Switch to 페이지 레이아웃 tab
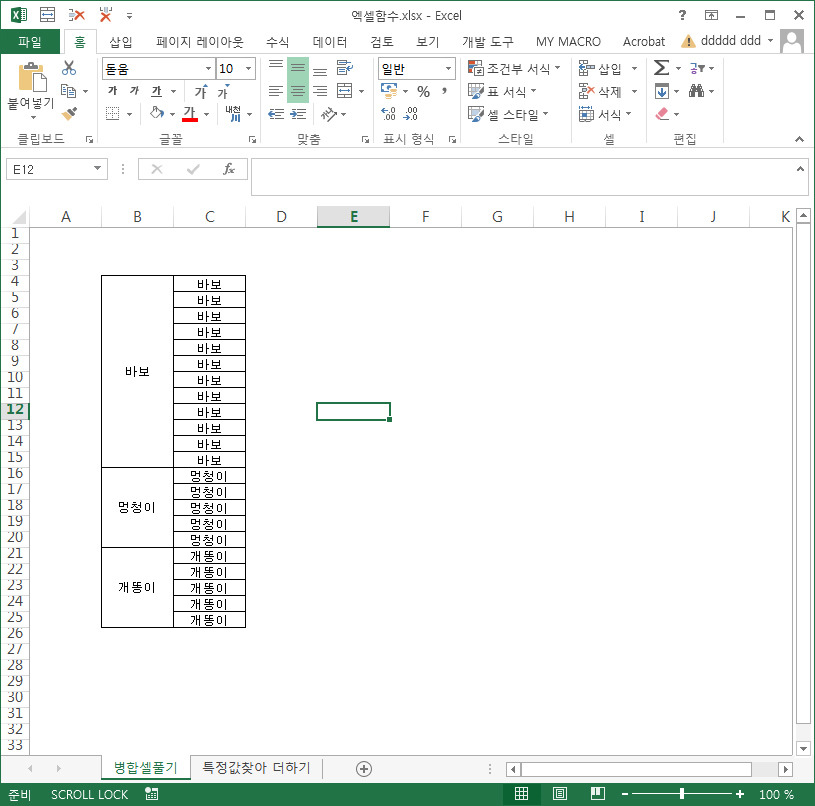This screenshot has width=815, height=806. [200, 42]
